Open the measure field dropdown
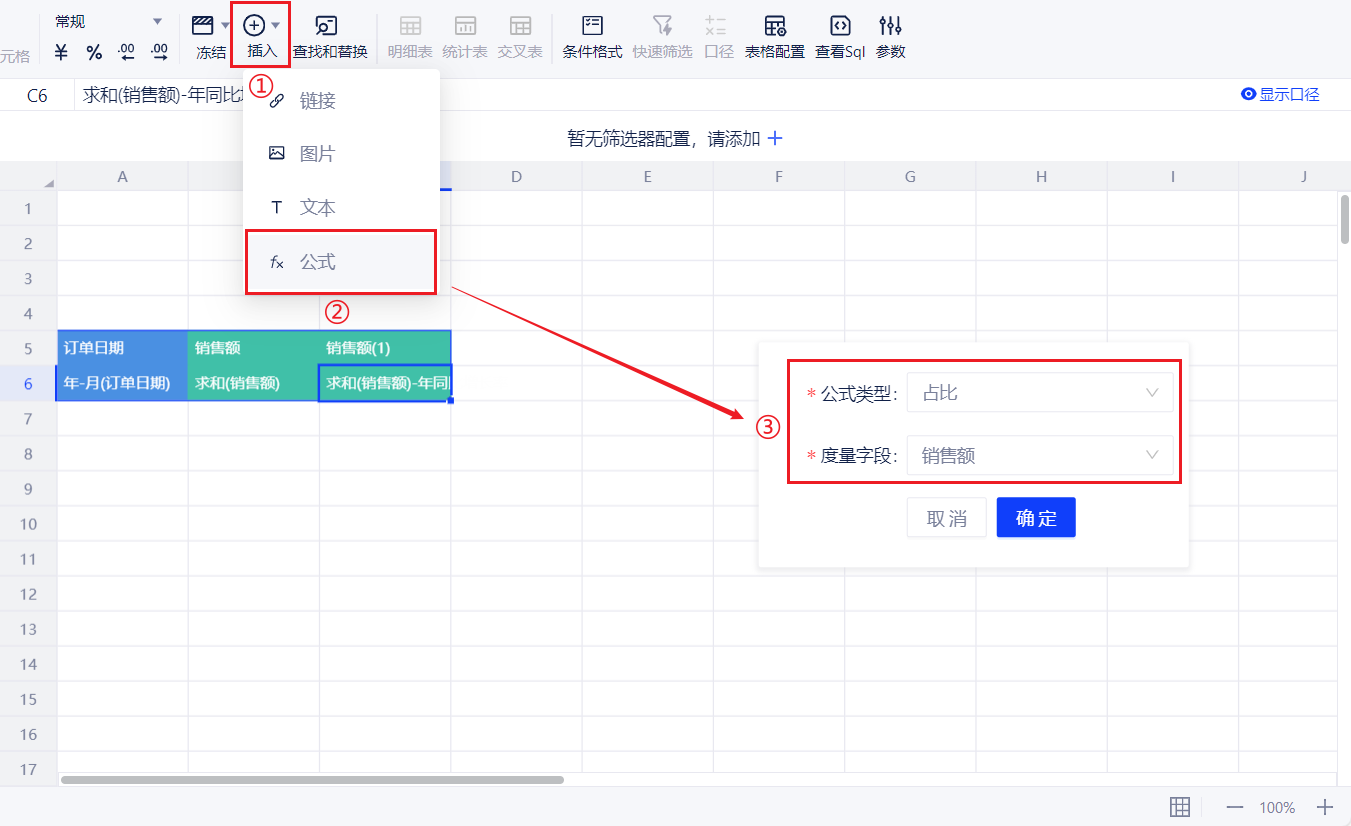1351x826 pixels. [1039, 456]
